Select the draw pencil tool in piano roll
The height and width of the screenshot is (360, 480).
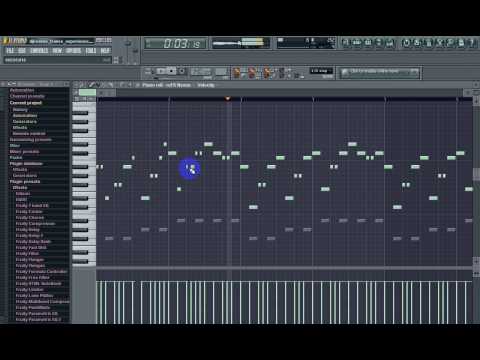click(91, 85)
